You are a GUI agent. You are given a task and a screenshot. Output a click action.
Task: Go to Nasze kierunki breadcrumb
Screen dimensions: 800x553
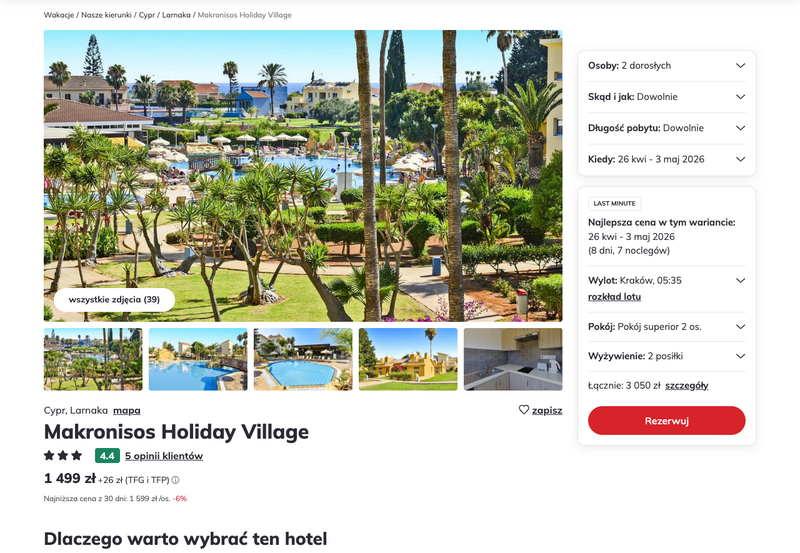pyautogui.click(x=106, y=15)
